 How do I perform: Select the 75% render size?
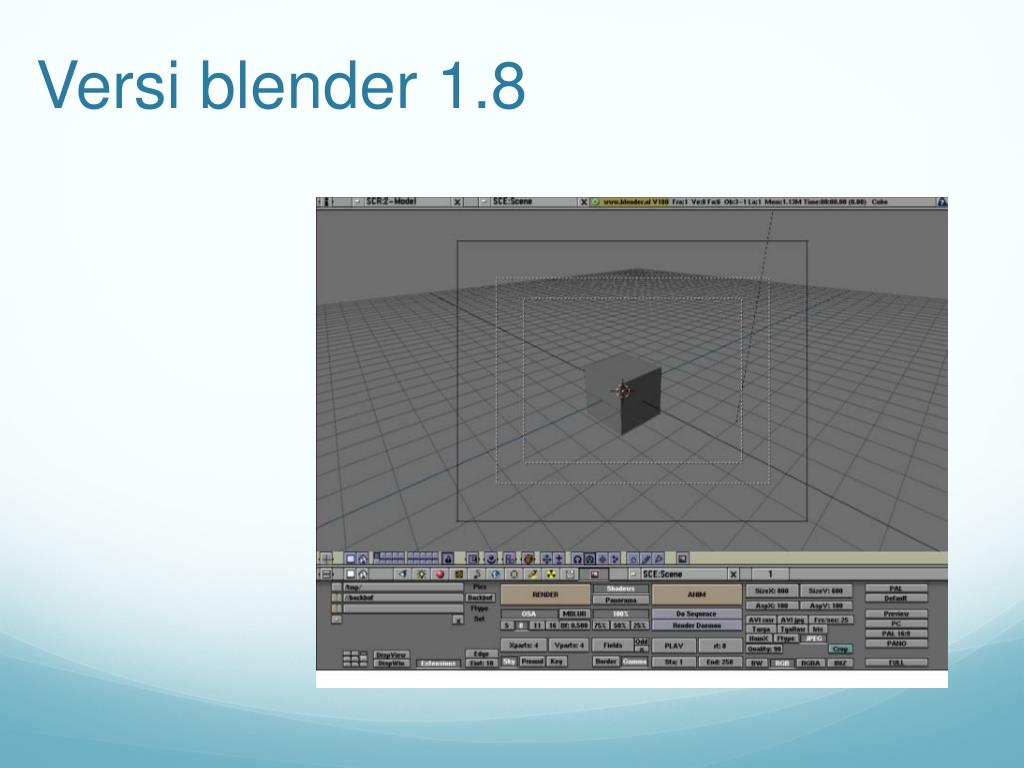click(601, 626)
